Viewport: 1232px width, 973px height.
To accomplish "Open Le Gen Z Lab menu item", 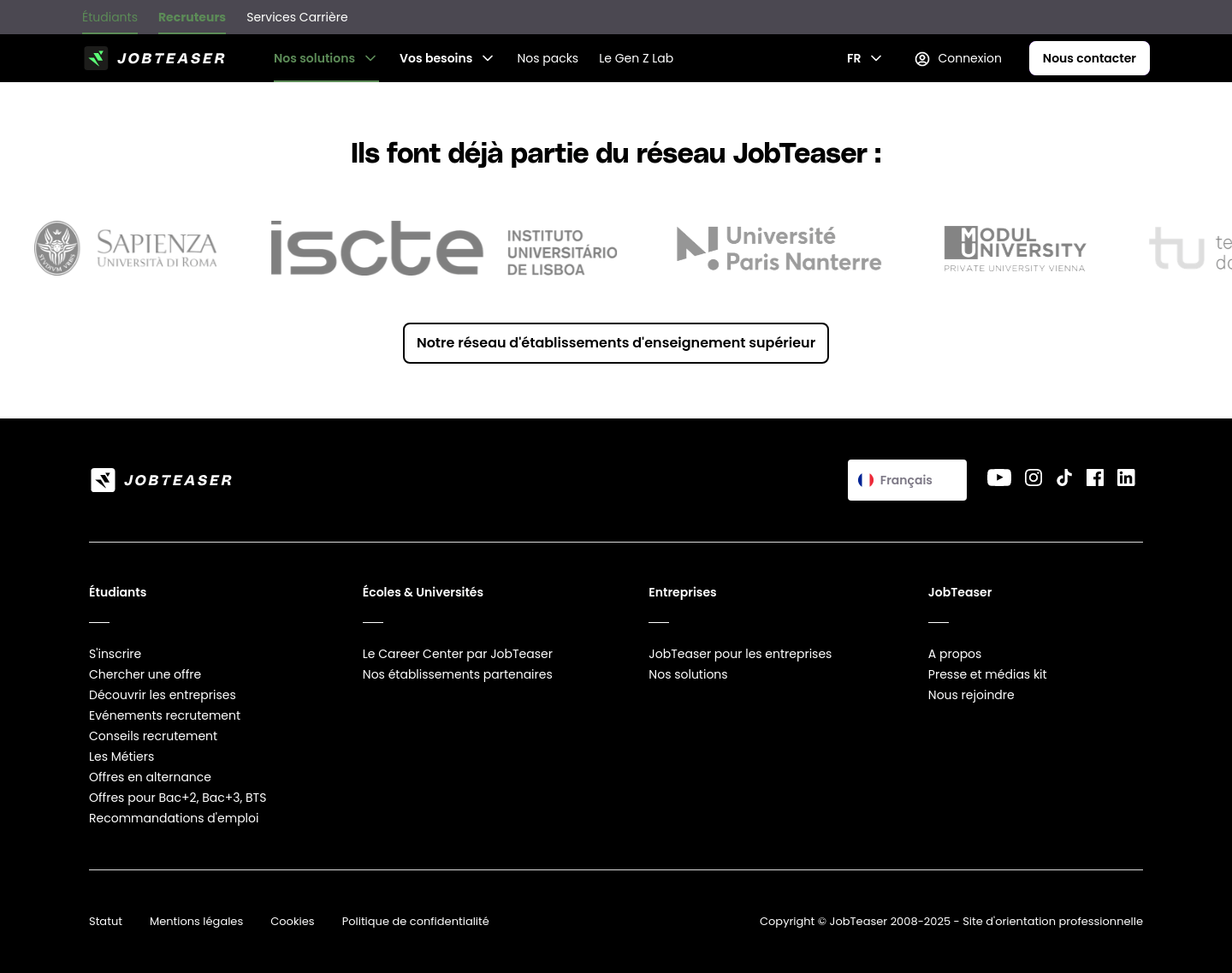I will point(636,58).
